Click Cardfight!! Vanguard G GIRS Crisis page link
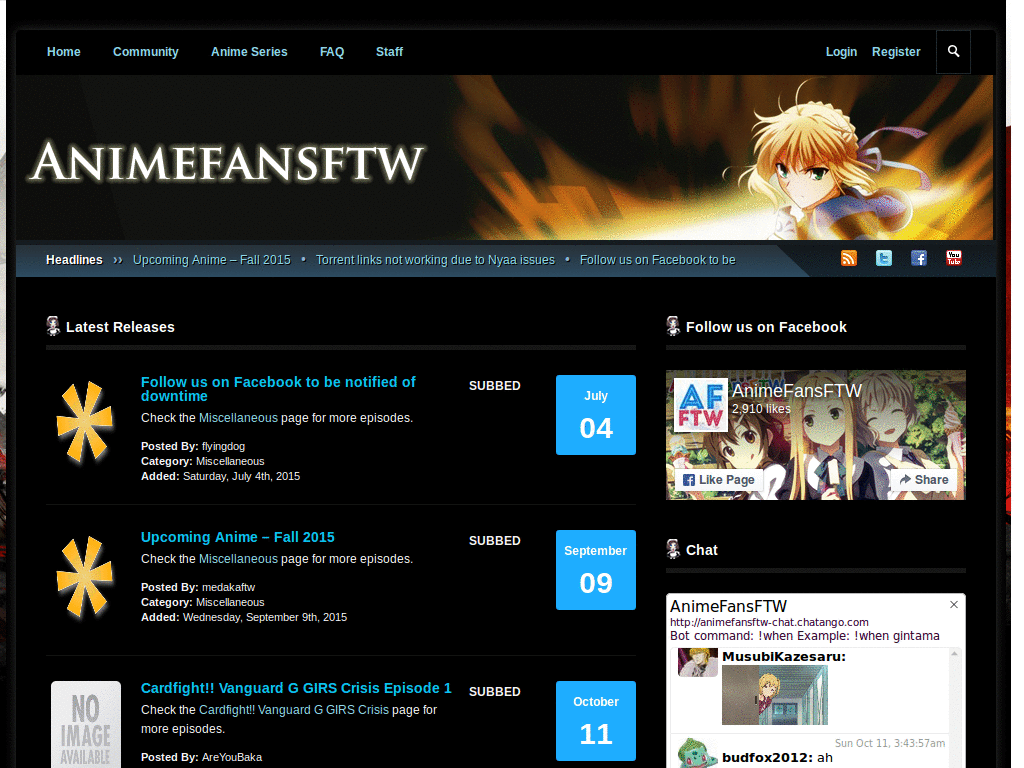 (x=294, y=710)
